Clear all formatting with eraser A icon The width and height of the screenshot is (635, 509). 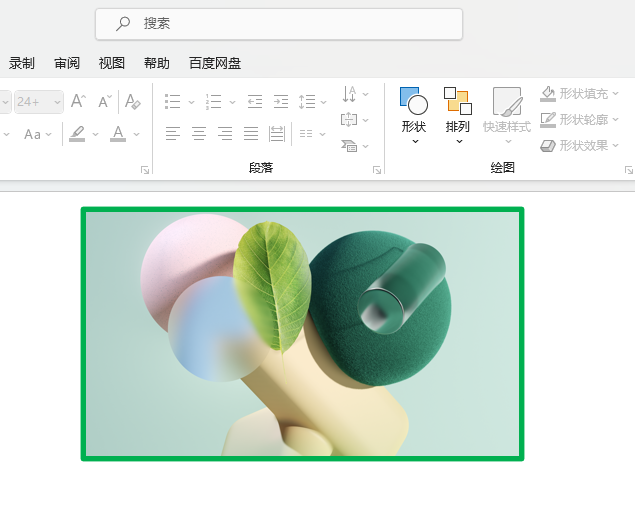pos(132,101)
